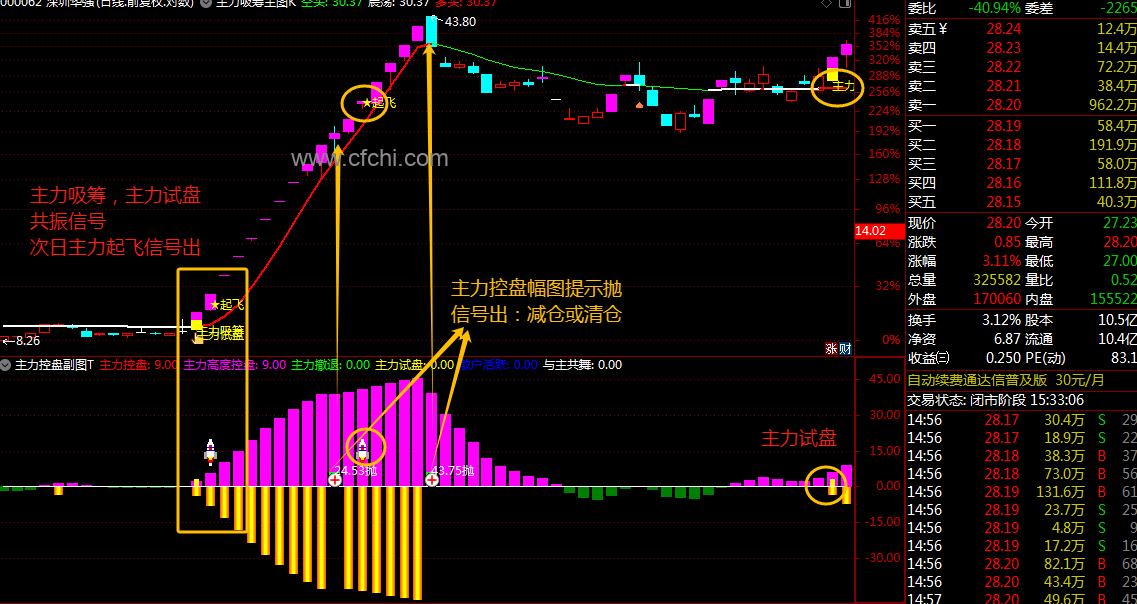The width and height of the screenshot is (1137, 604).
Task: Select the 买五 28.15 order row
Action: tap(1022, 202)
